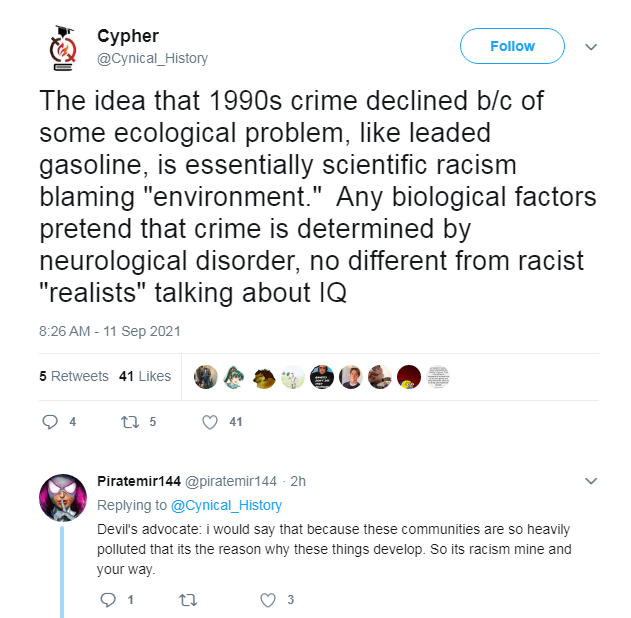
Task: Click the first liker's avatar thumbnail
Action: click(x=206, y=377)
